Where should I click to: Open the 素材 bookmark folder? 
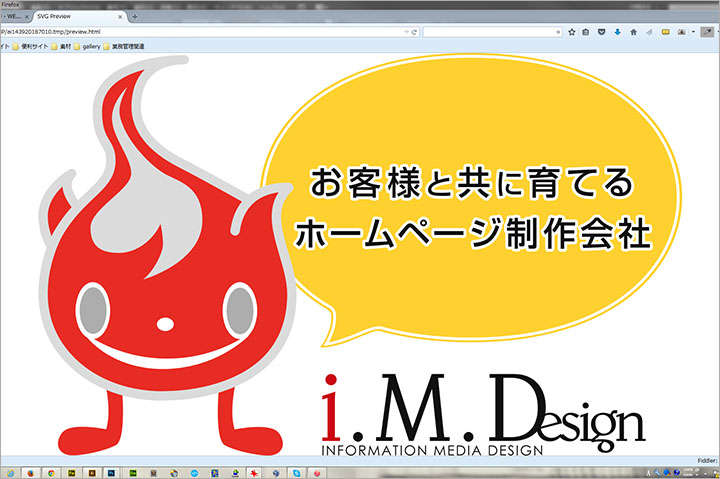click(61, 46)
